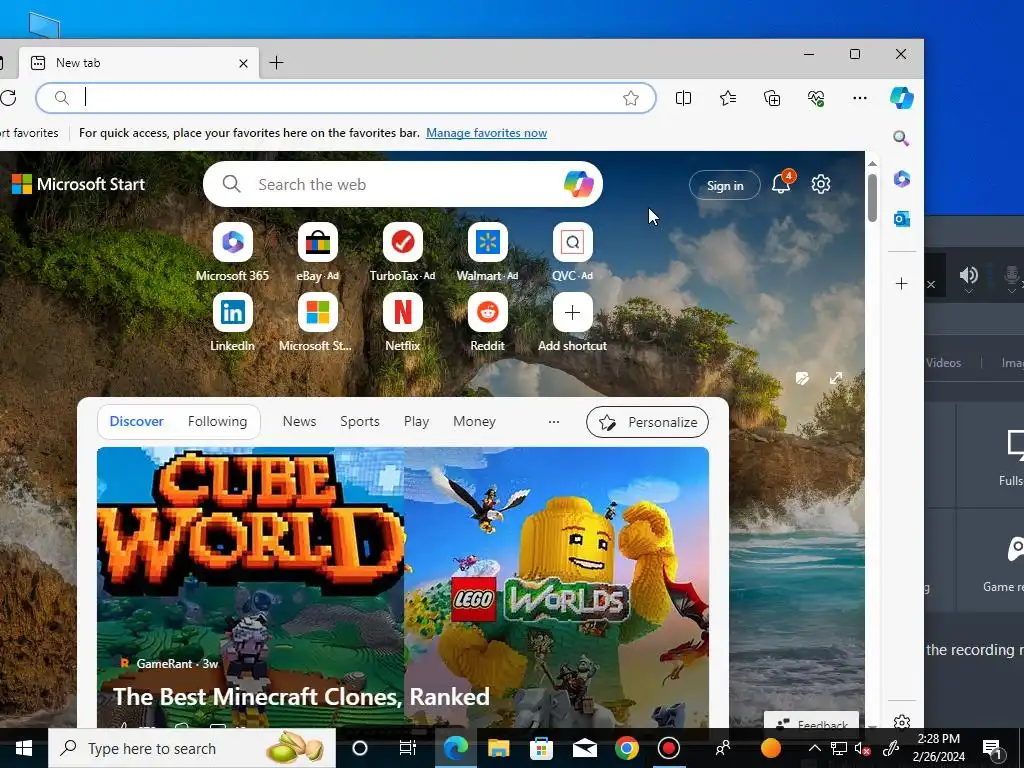Switch to the Discover feed tab
Viewport: 1024px width, 768px height.
coord(136,421)
